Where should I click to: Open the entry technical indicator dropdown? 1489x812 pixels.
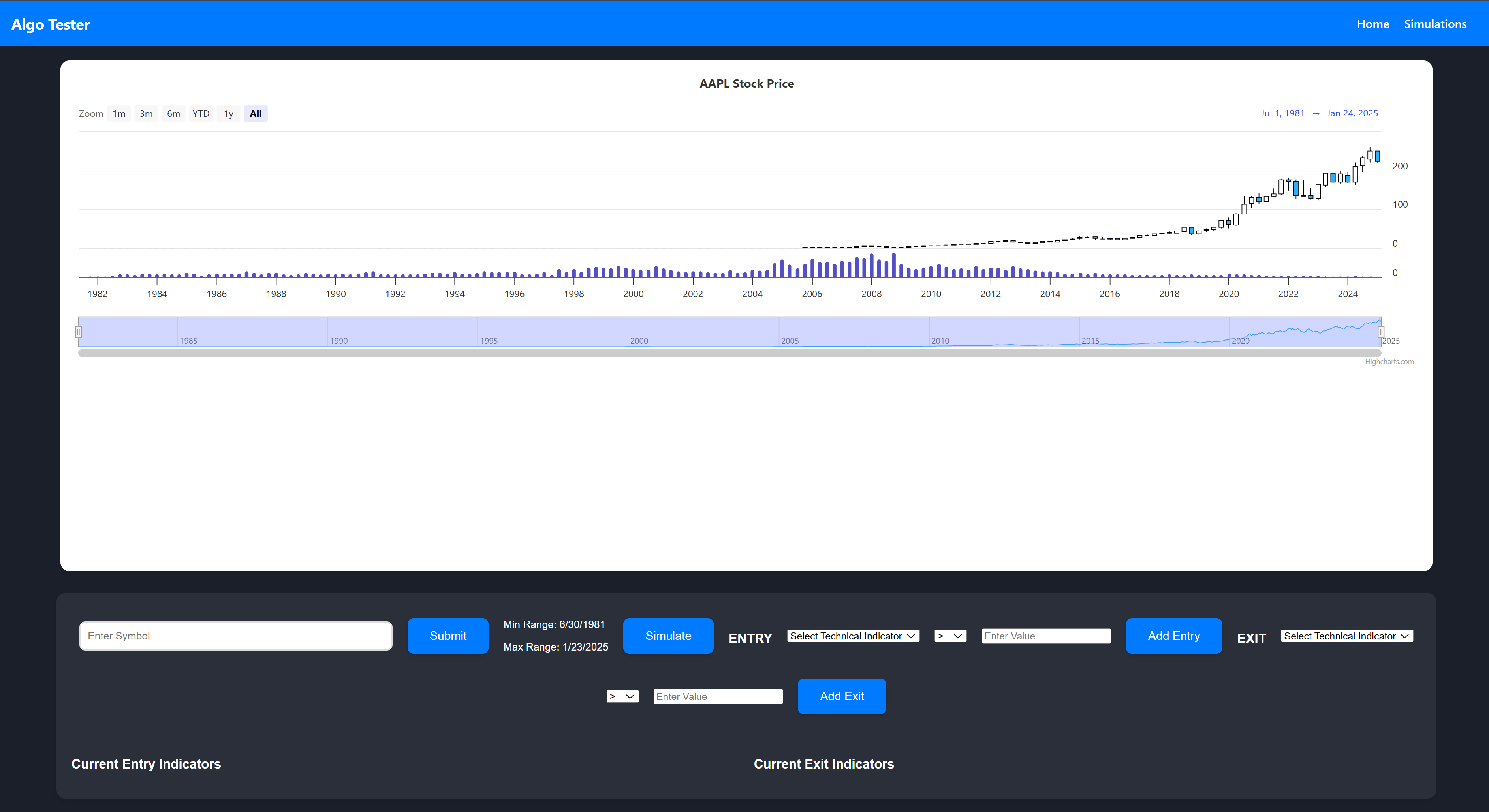click(x=853, y=636)
